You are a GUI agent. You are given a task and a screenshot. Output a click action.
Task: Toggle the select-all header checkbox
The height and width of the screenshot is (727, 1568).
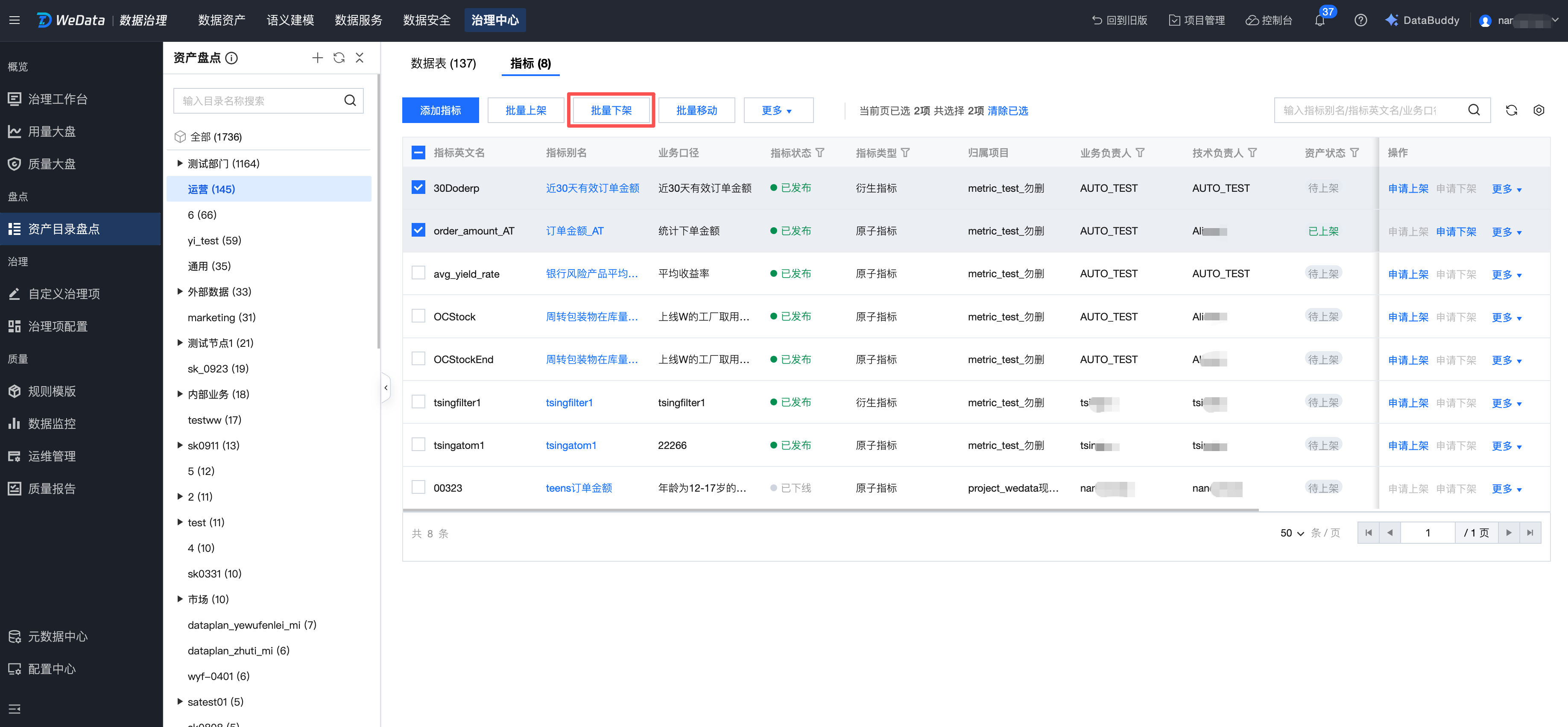click(x=418, y=152)
